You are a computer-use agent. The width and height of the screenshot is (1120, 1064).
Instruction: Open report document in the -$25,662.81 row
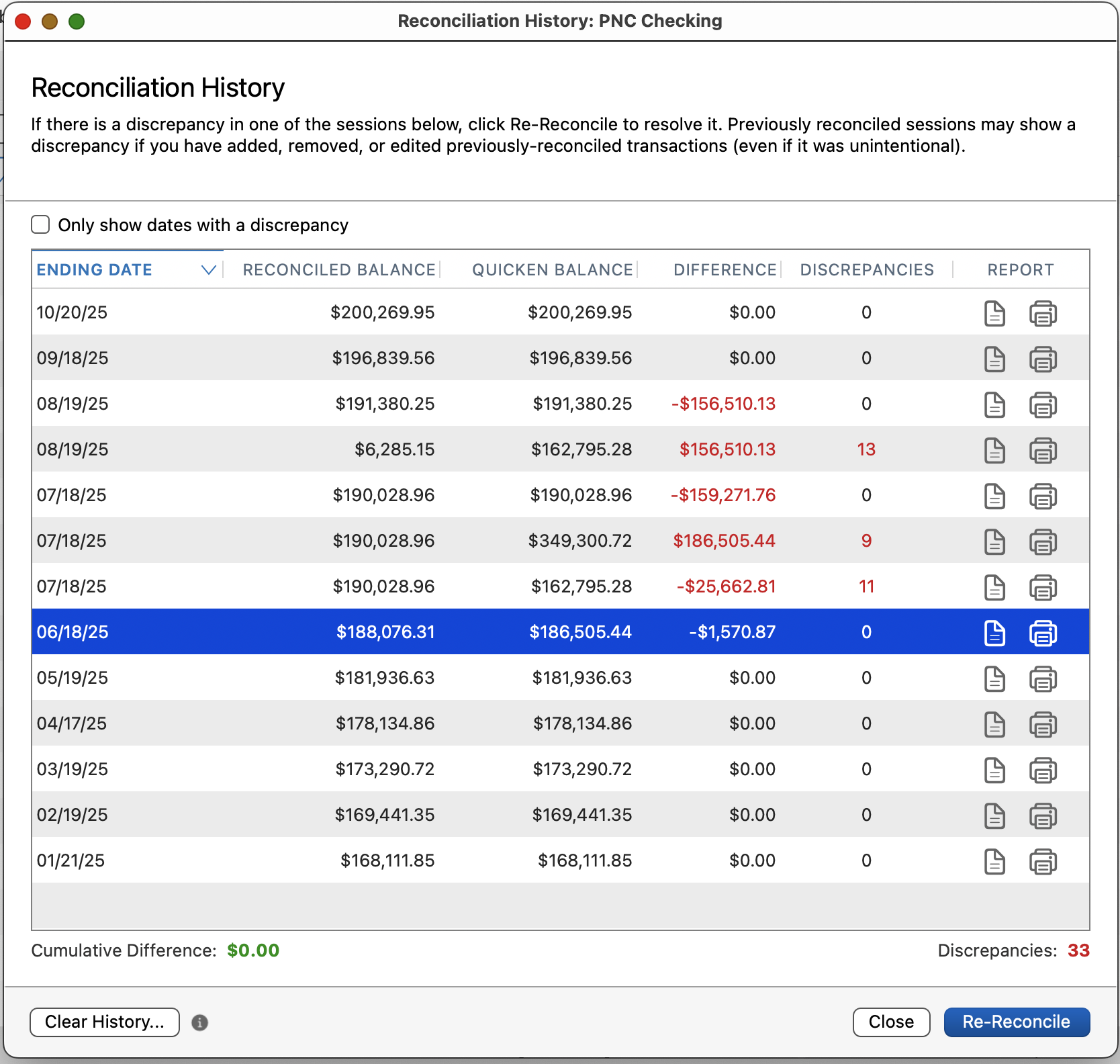pyautogui.click(x=994, y=587)
